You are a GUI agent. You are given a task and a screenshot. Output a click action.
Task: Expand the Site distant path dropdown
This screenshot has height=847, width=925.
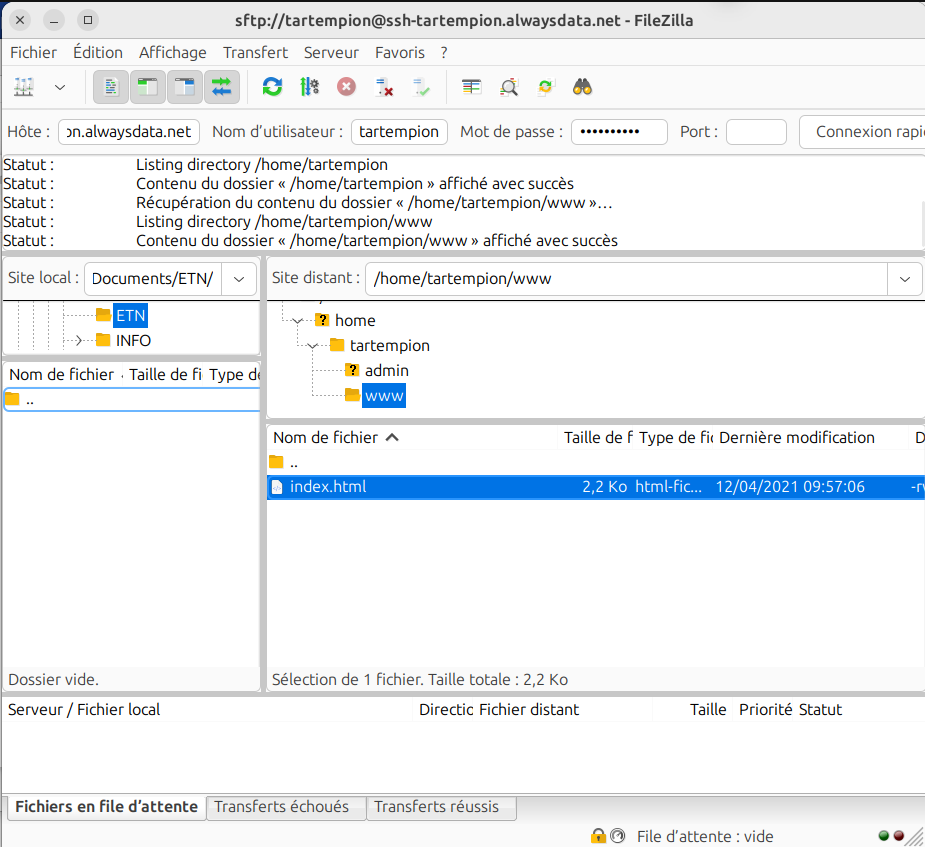point(905,279)
